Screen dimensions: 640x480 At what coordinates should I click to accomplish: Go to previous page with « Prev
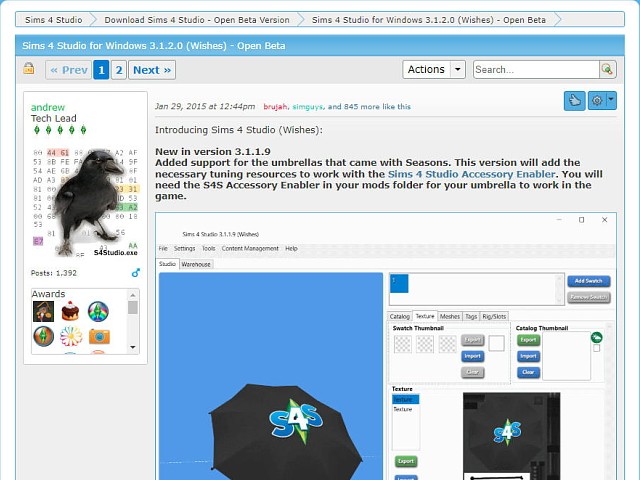[69, 70]
